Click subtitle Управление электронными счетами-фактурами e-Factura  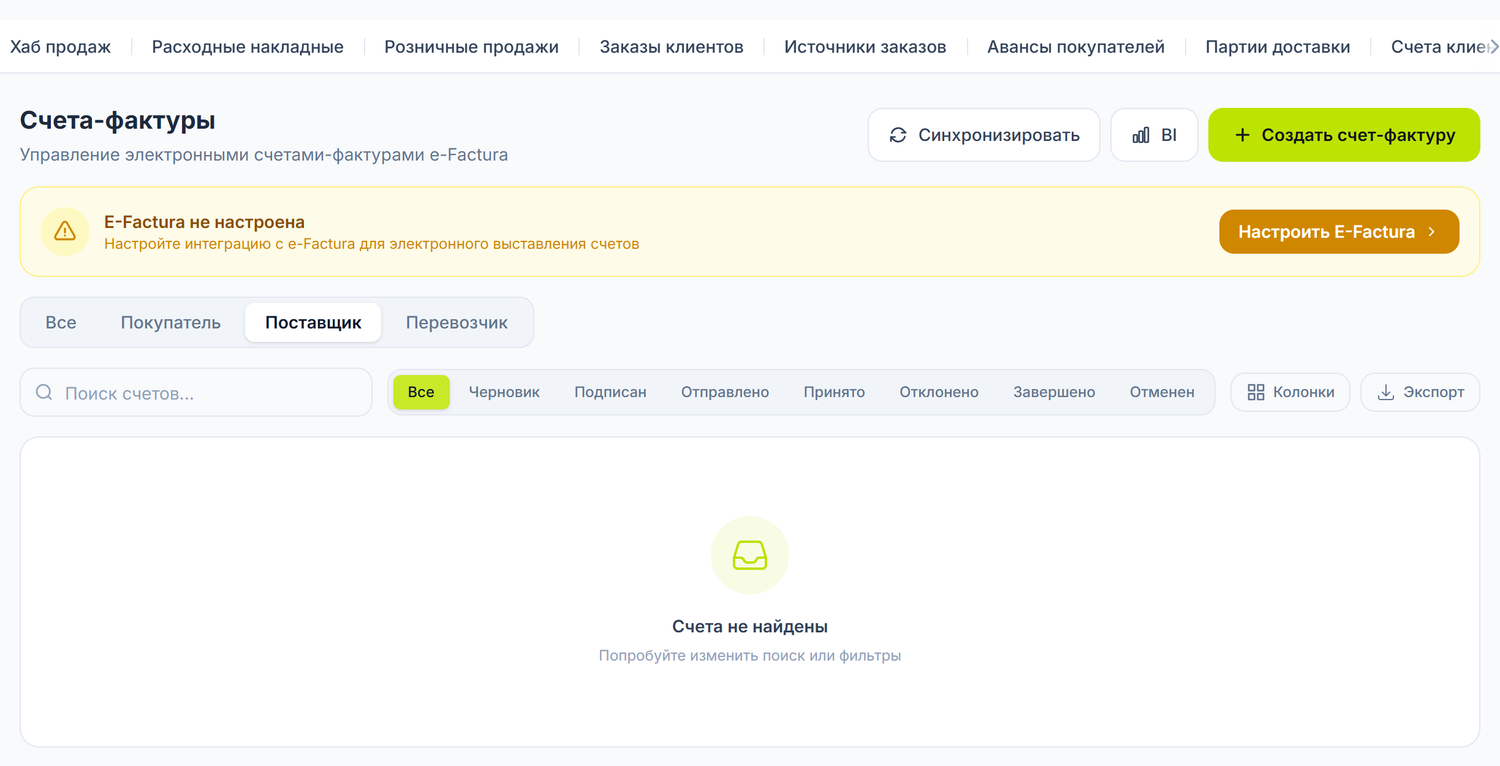264,155
